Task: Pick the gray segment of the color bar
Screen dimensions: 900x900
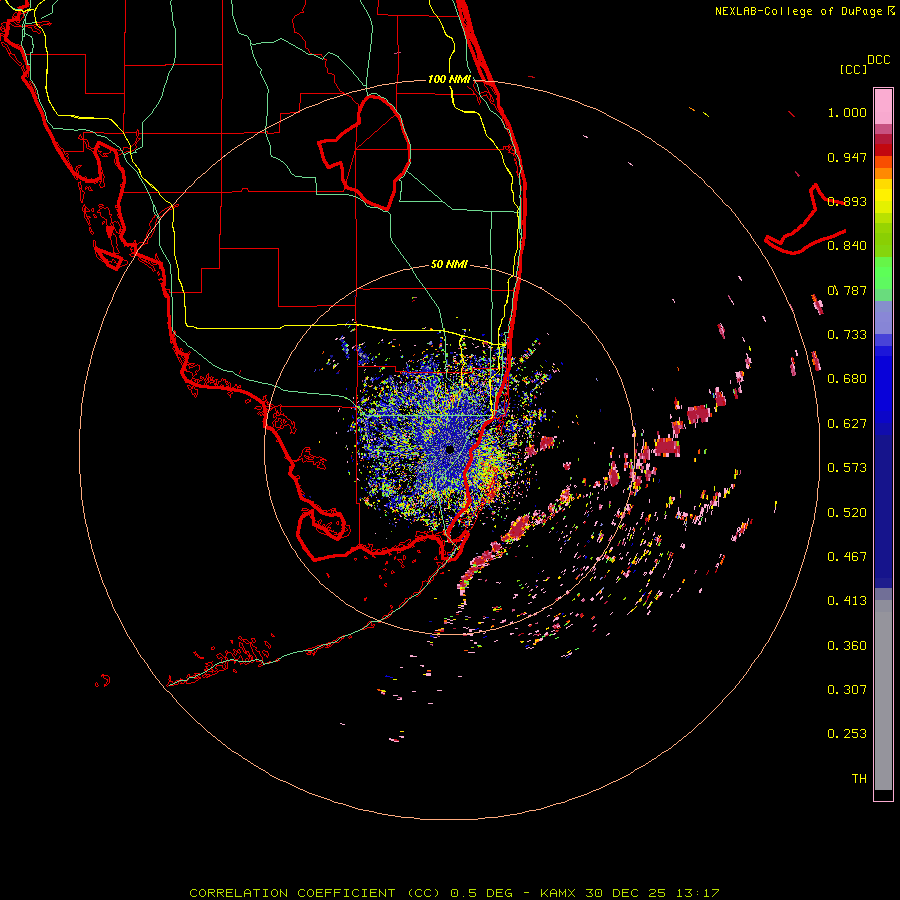Action: point(883,695)
